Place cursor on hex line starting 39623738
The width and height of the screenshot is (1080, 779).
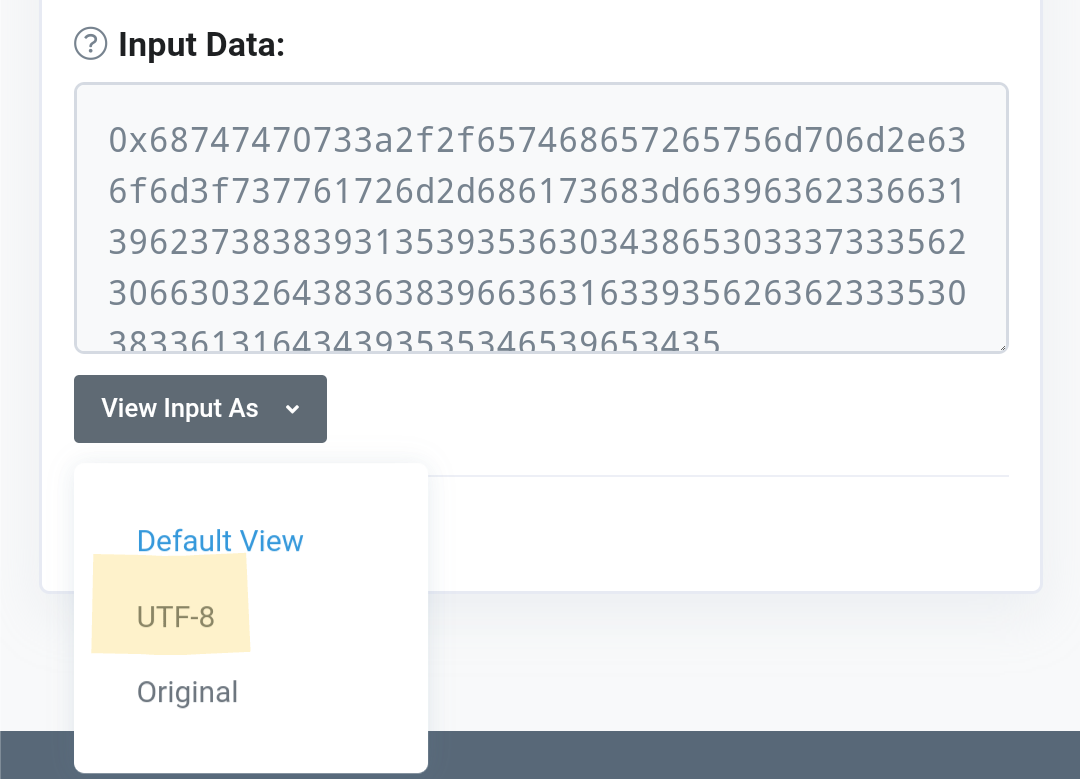point(537,242)
